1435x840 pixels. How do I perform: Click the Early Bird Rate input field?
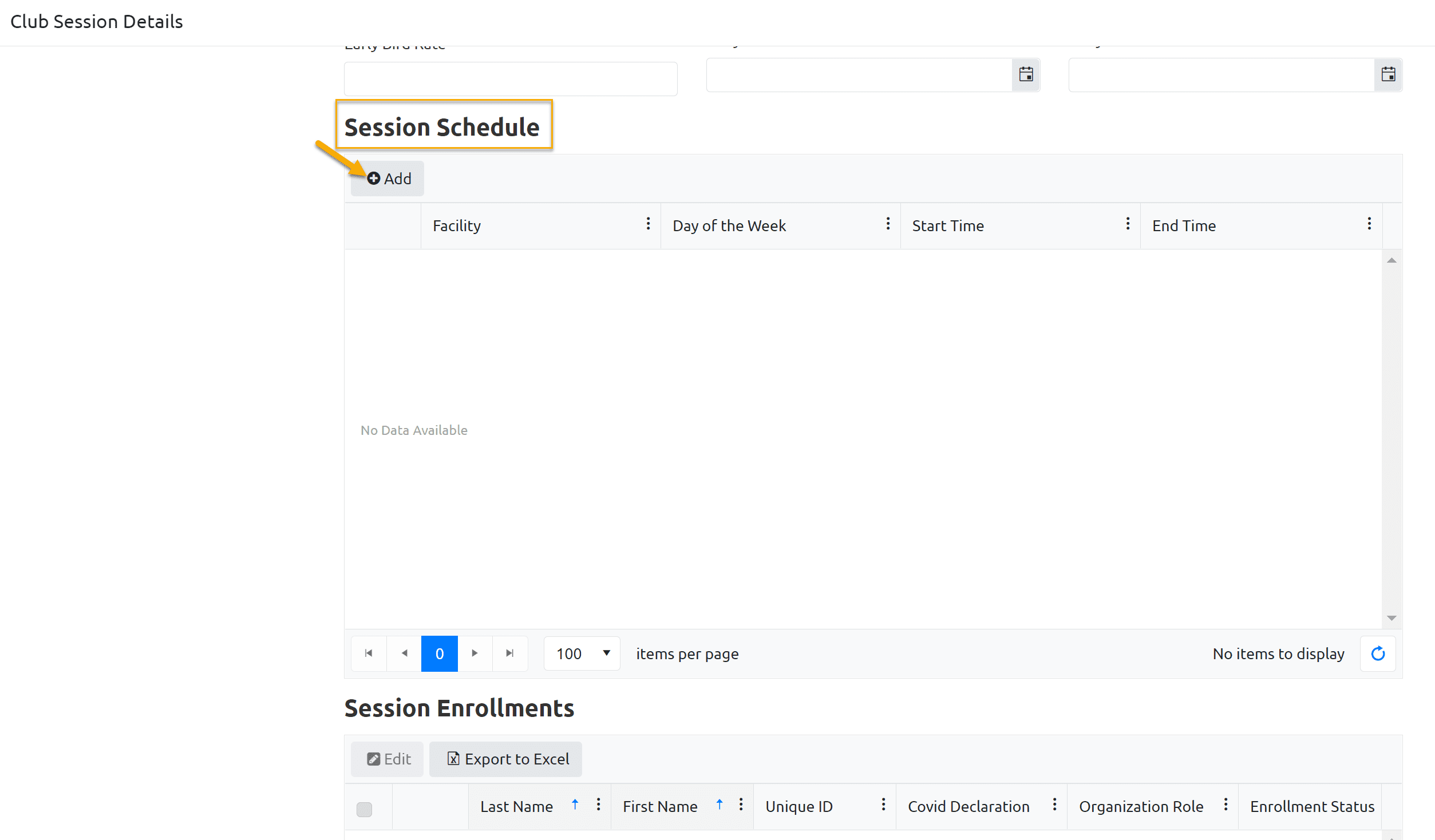511,79
